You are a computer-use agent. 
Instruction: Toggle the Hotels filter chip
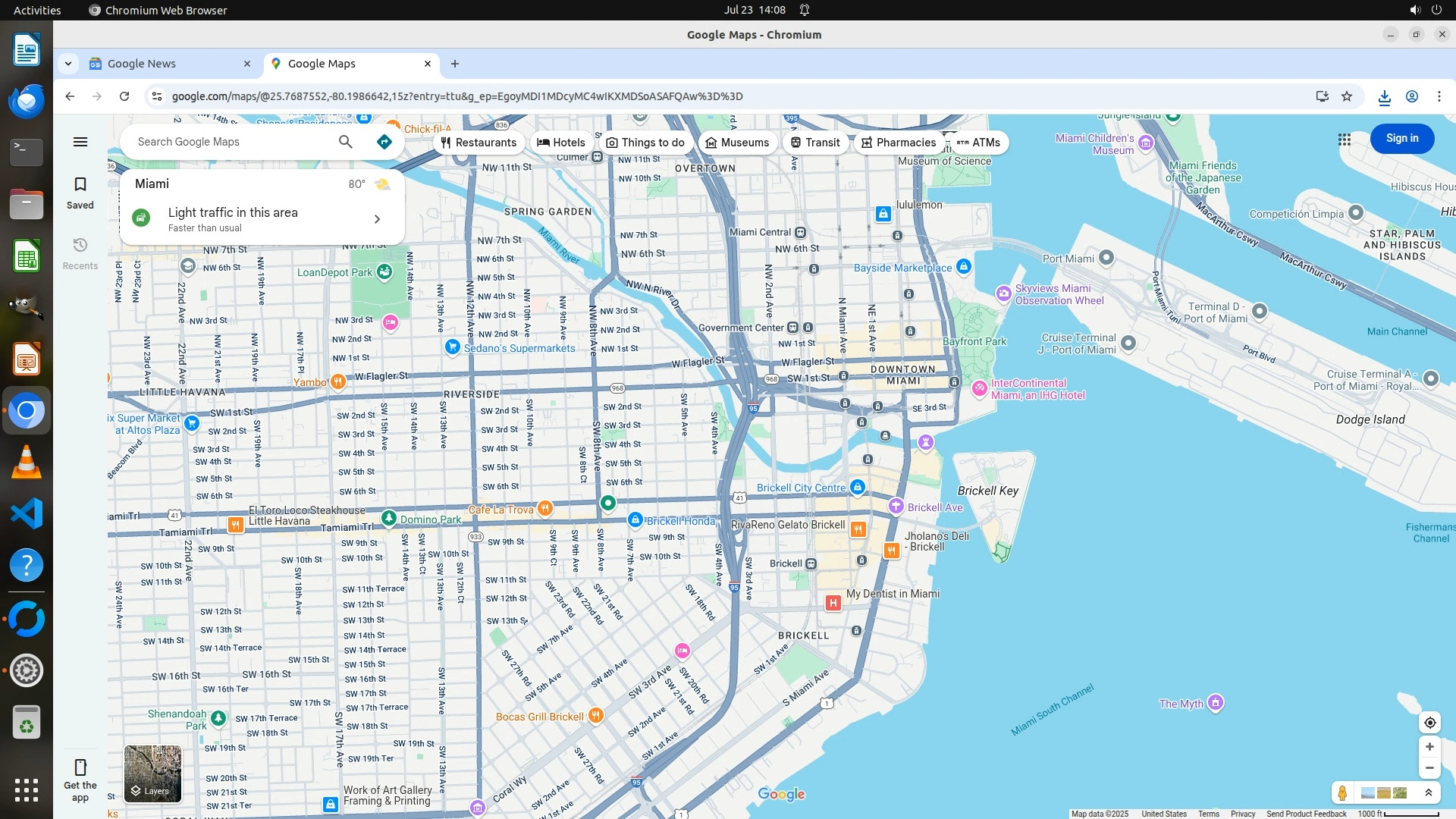click(561, 143)
